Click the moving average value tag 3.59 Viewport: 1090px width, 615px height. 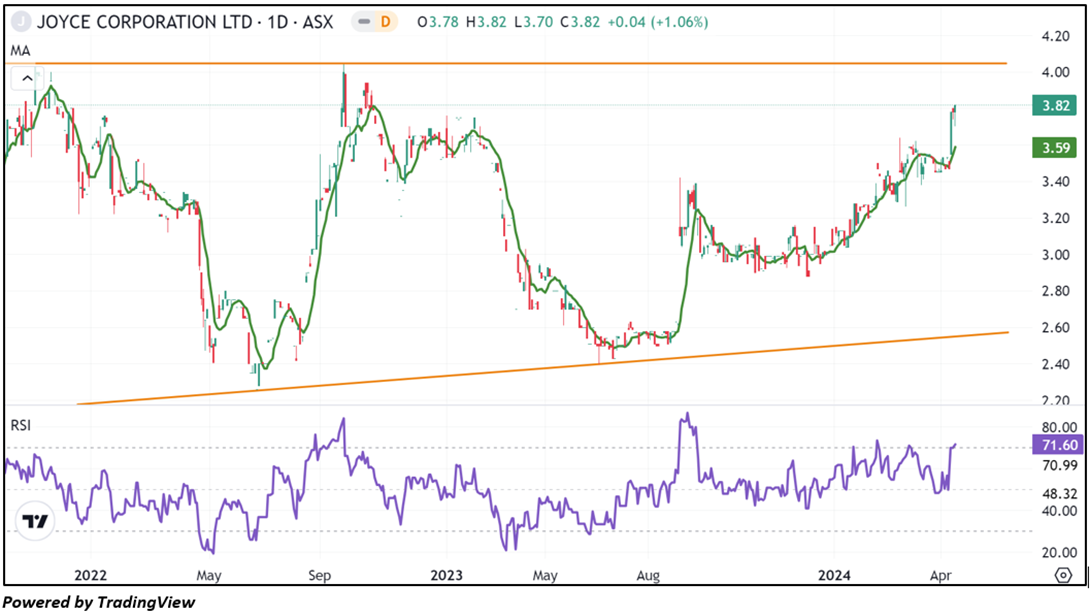coord(1055,147)
